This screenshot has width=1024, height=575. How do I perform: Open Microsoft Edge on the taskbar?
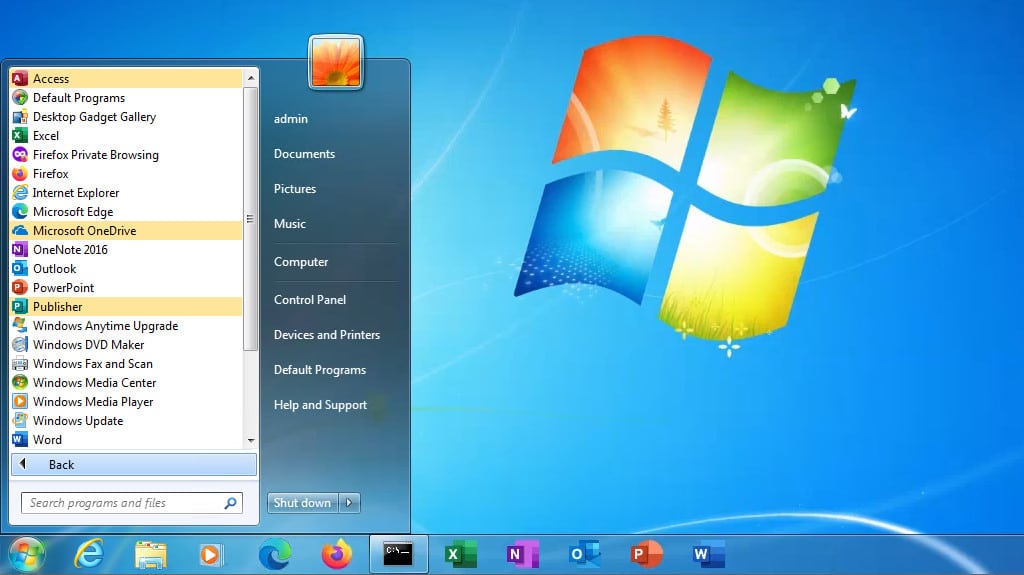pyautogui.click(x=274, y=555)
